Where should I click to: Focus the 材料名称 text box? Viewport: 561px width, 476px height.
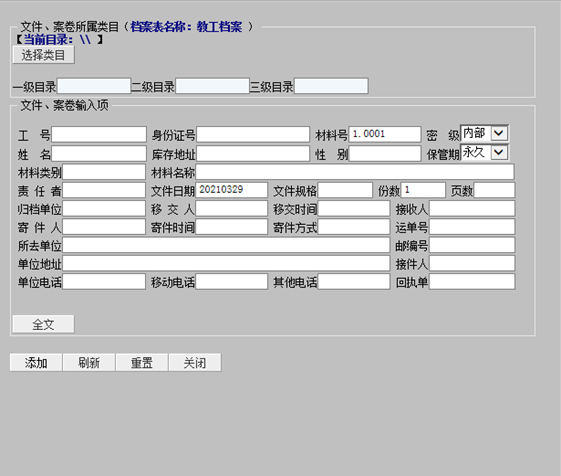tap(355, 172)
